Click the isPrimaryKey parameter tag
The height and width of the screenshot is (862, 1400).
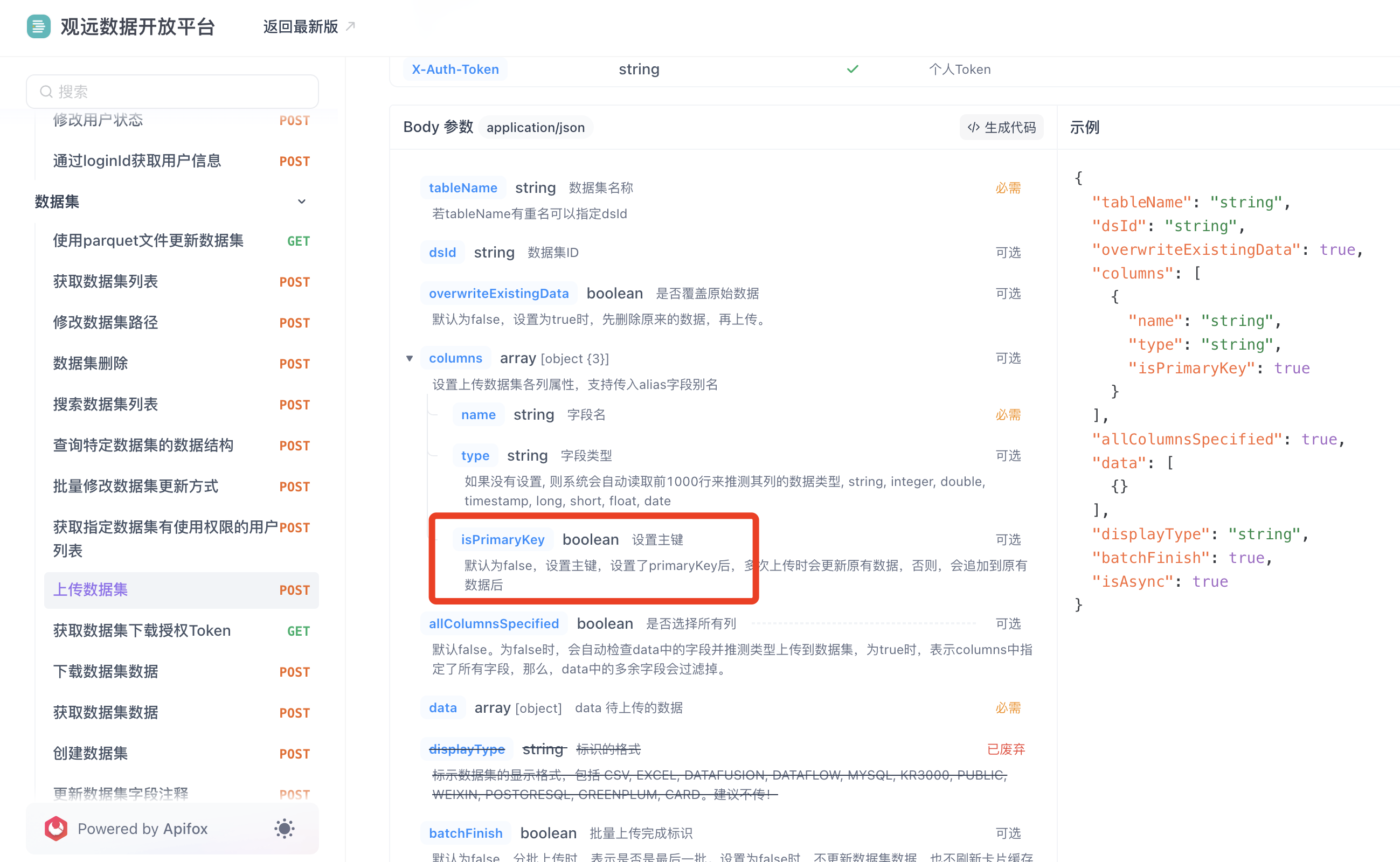502,539
